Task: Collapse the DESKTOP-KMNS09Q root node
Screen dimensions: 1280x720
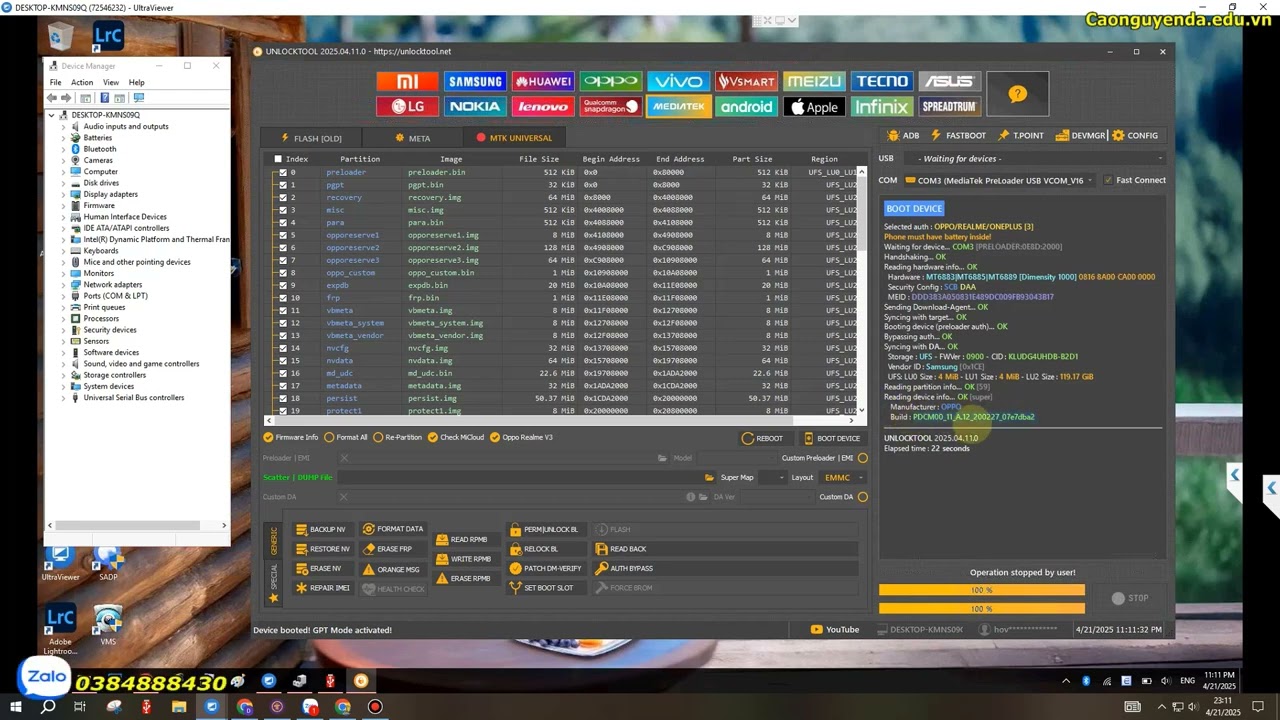Action: coord(52,115)
